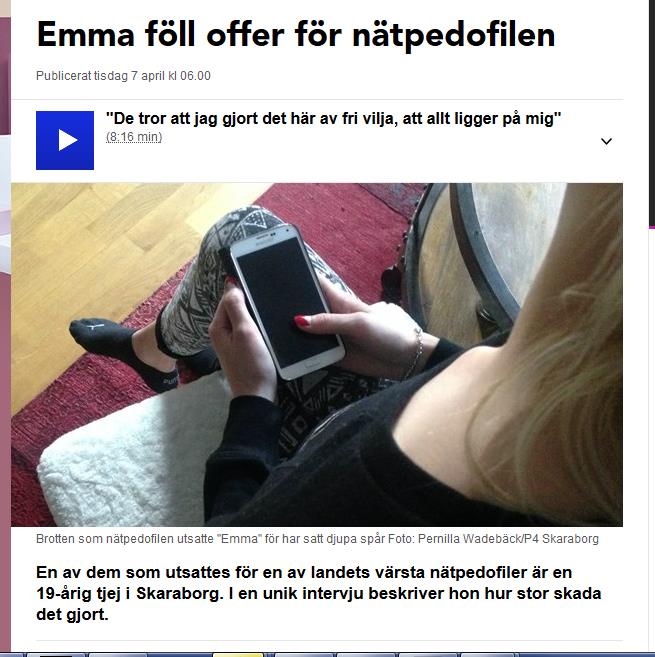Click the word "nätpedofilen" in the headline
This screenshot has width=655, height=657.
pyautogui.click(x=454, y=36)
